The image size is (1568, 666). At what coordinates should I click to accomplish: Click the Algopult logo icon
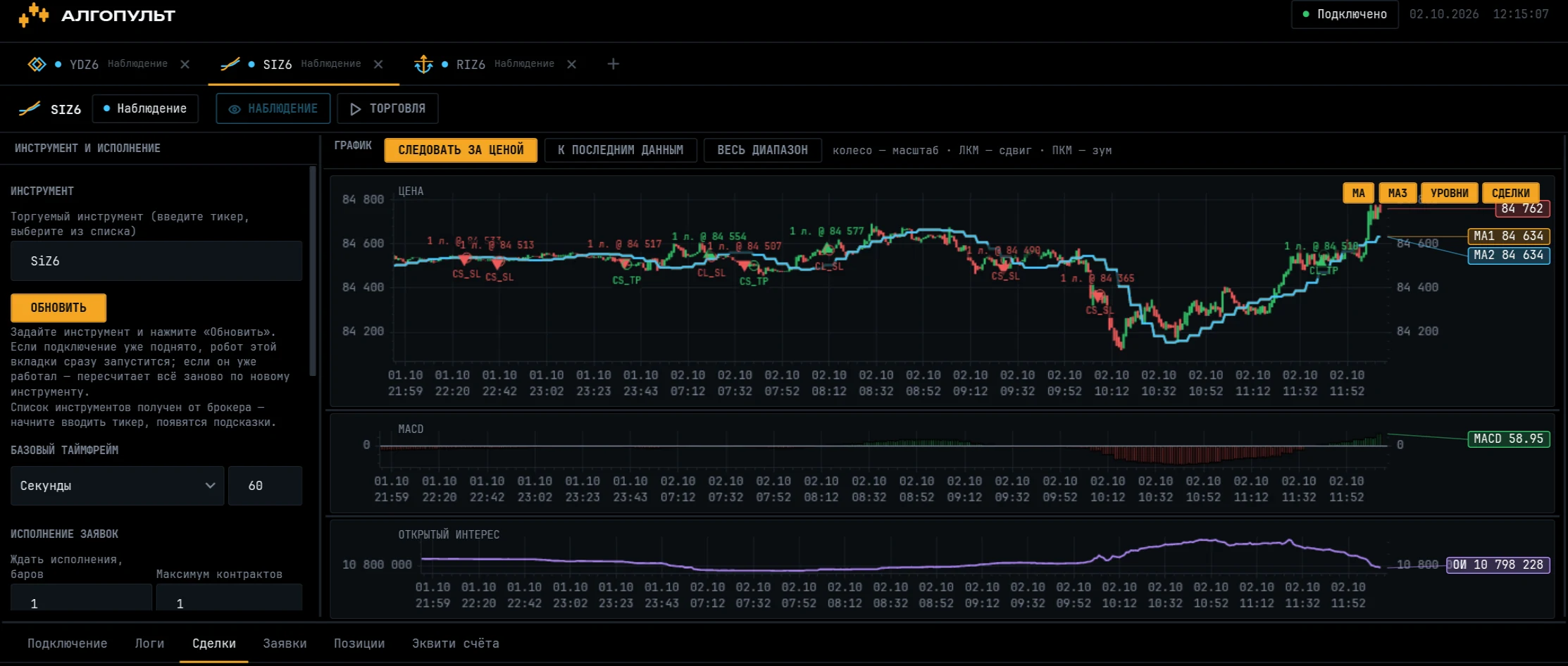pyautogui.click(x=33, y=15)
